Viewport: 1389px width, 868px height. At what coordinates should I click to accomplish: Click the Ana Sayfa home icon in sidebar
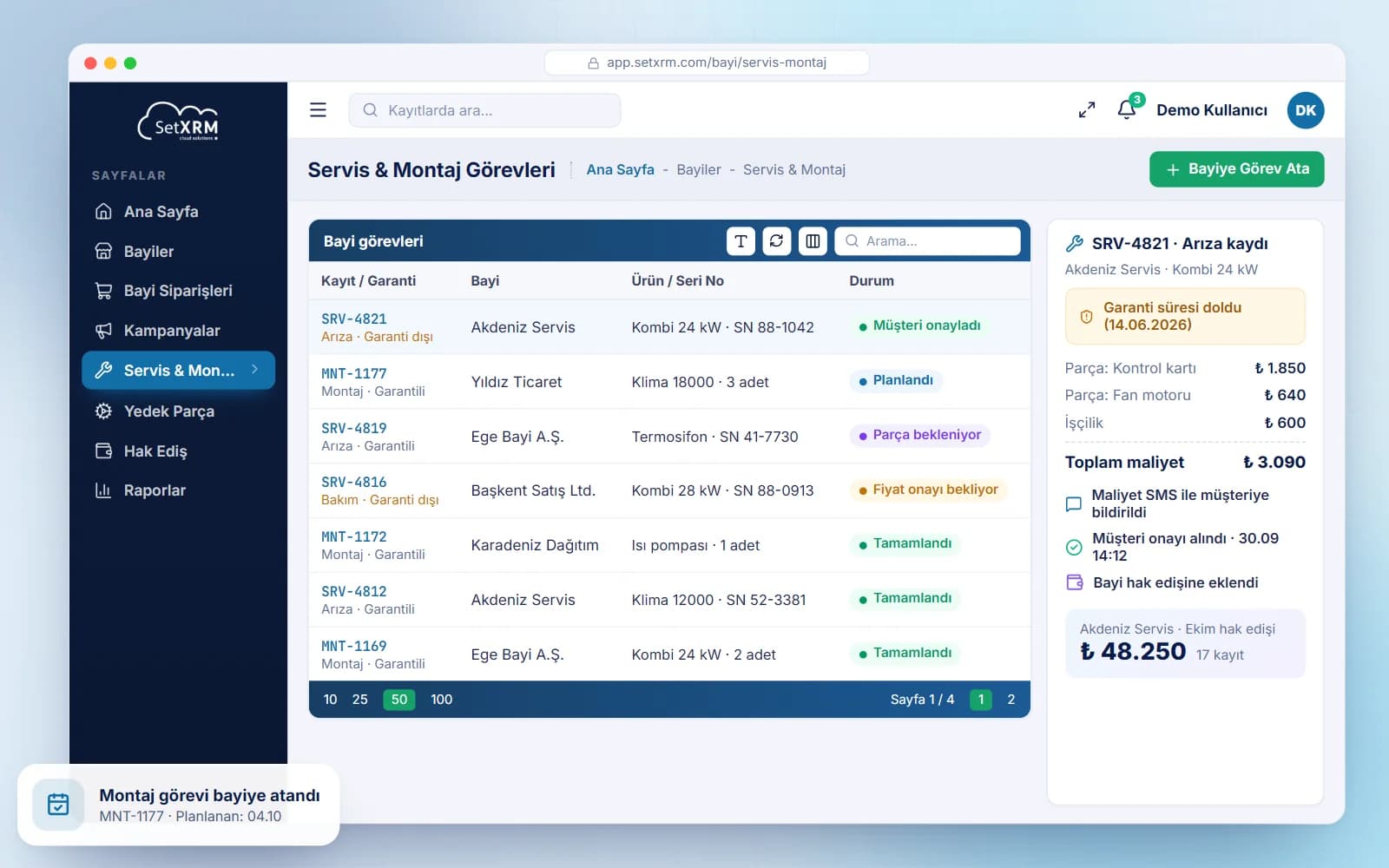[103, 212]
